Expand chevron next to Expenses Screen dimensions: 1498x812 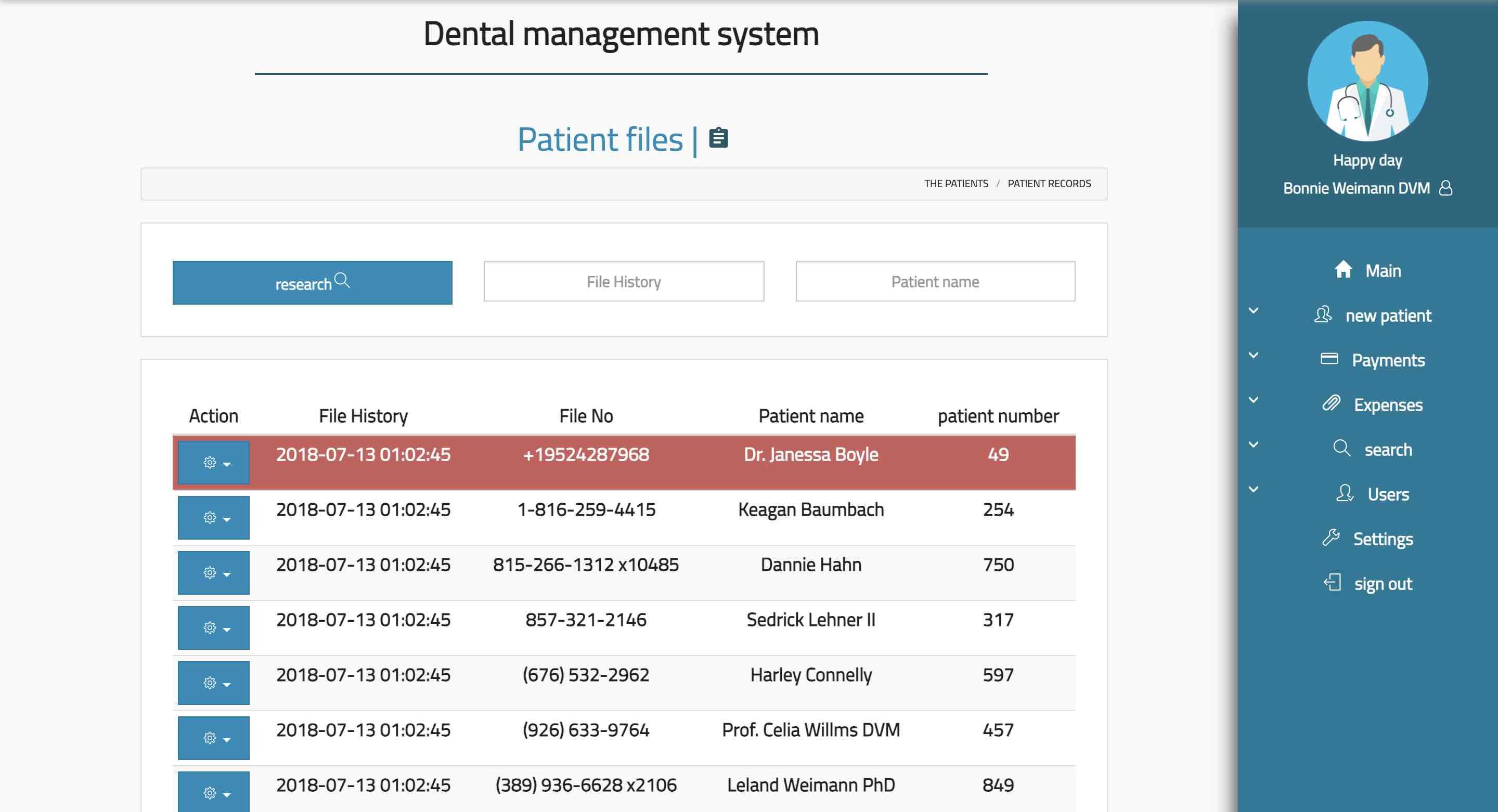click(x=1254, y=400)
